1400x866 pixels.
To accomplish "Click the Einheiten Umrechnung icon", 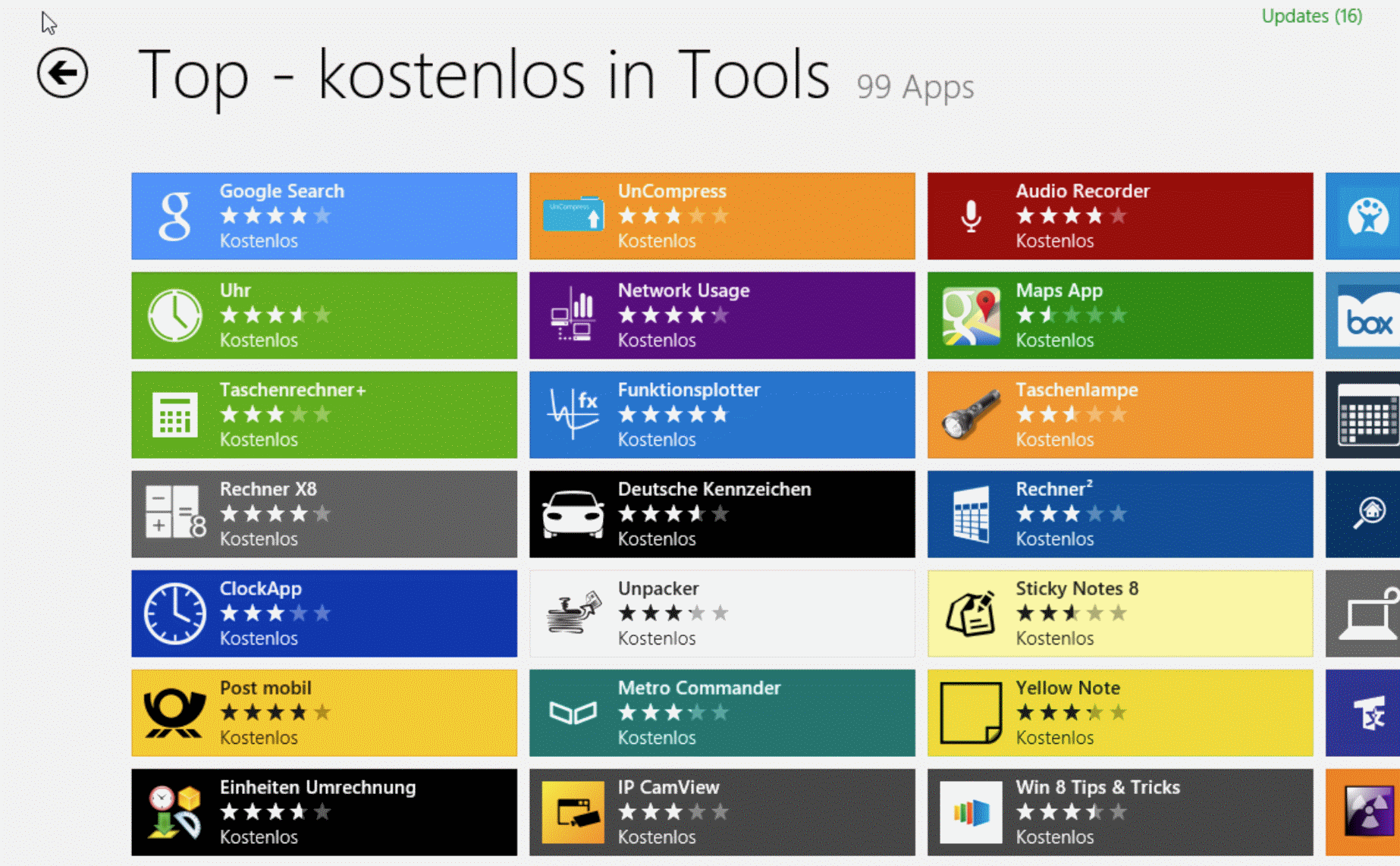I will 175,812.
